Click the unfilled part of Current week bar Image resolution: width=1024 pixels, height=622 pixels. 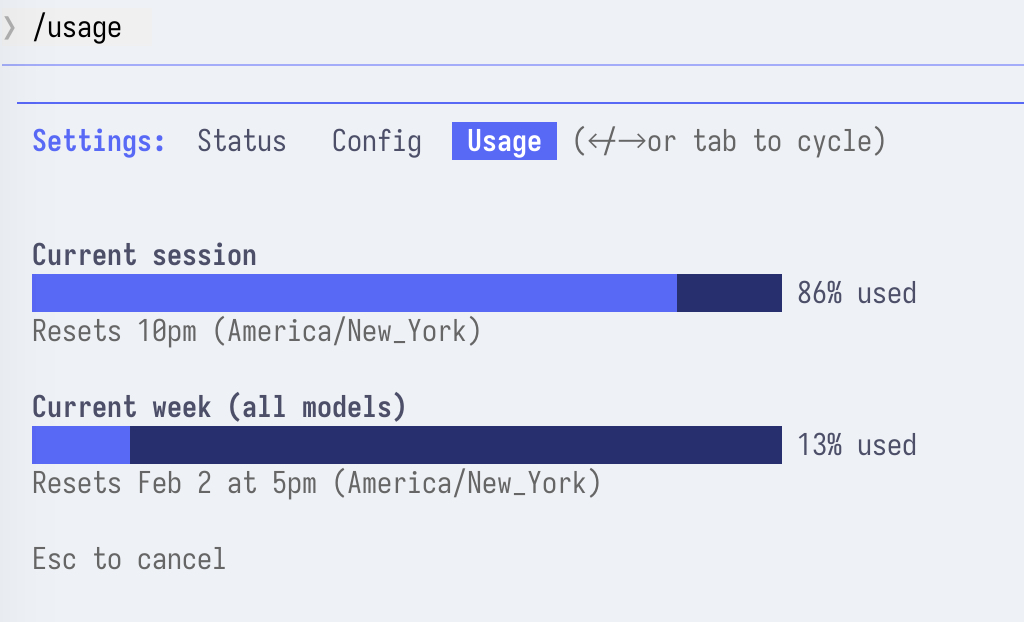pyautogui.click(x=455, y=445)
